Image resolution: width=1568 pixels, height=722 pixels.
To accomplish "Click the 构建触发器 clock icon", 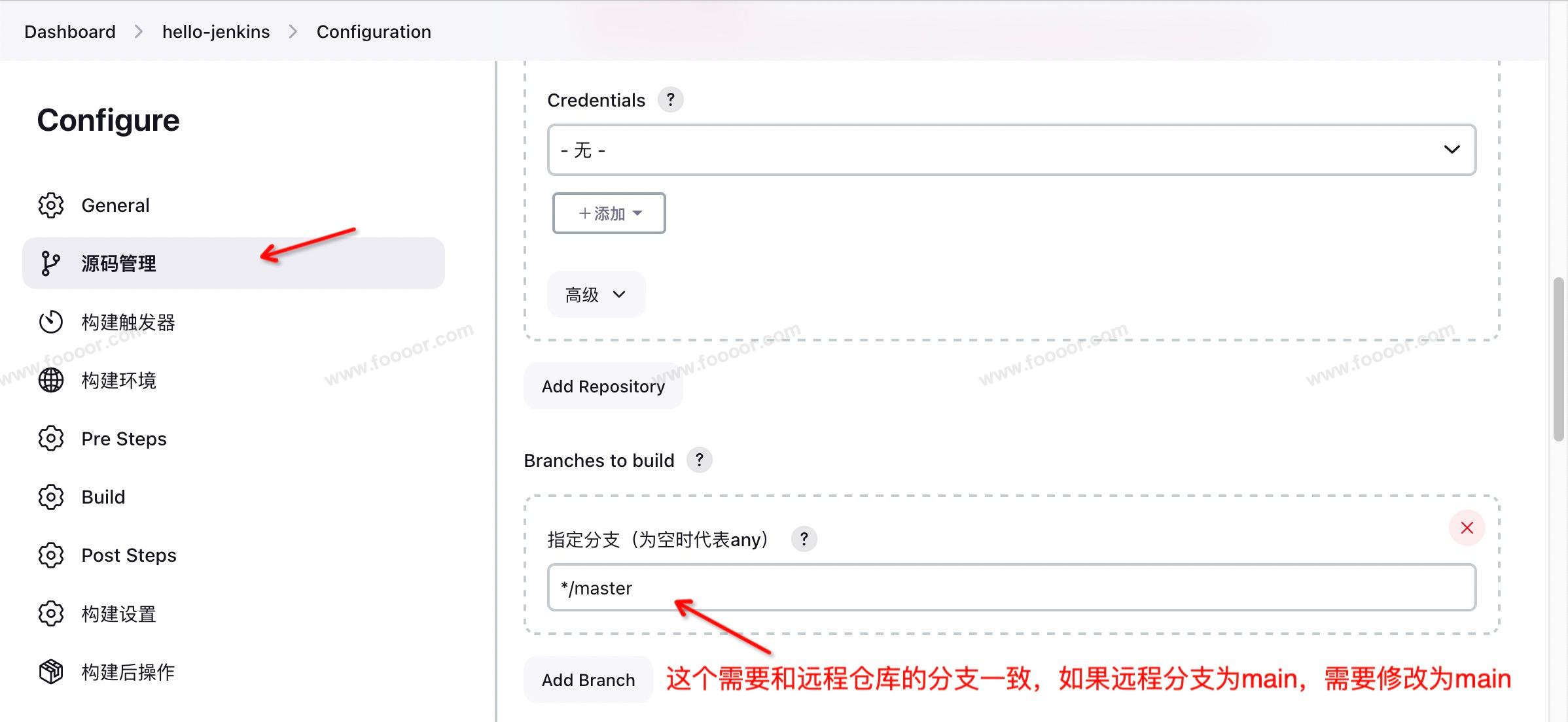I will (x=51, y=322).
